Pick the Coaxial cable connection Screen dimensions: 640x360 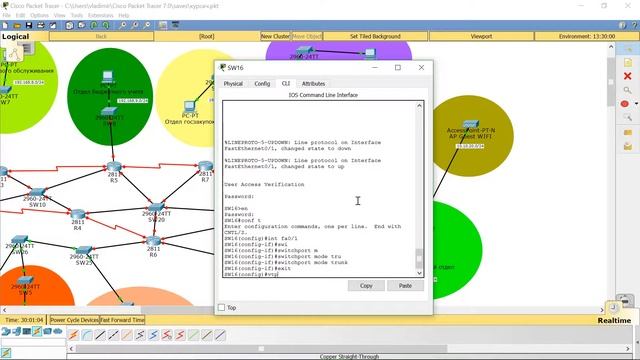pyautogui.click(x=153, y=335)
